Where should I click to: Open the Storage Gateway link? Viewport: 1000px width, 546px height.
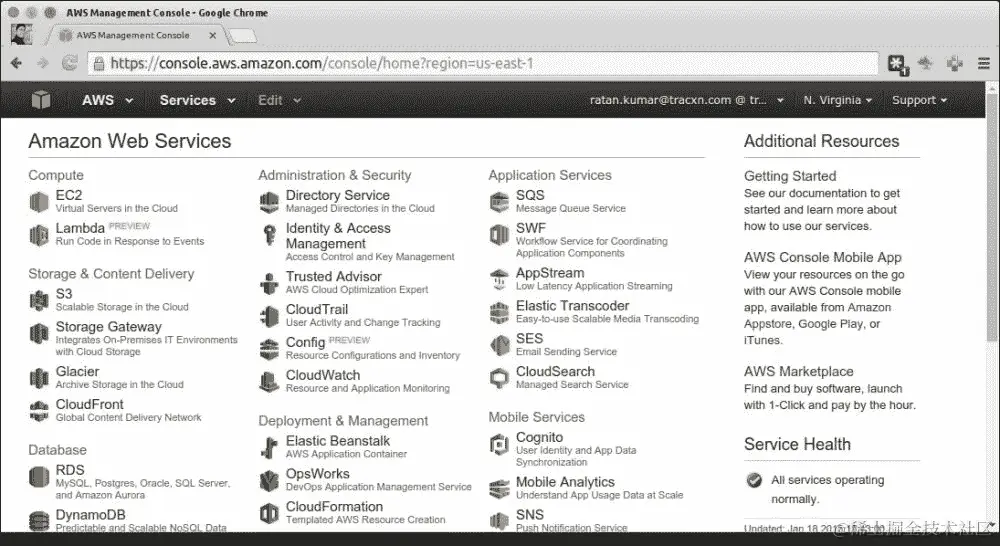pos(108,327)
